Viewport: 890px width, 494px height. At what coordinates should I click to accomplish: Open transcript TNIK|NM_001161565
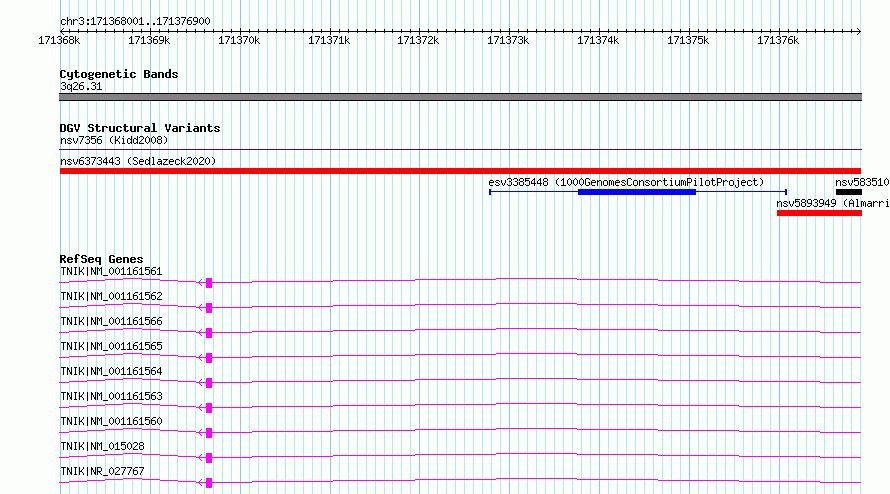(111, 346)
